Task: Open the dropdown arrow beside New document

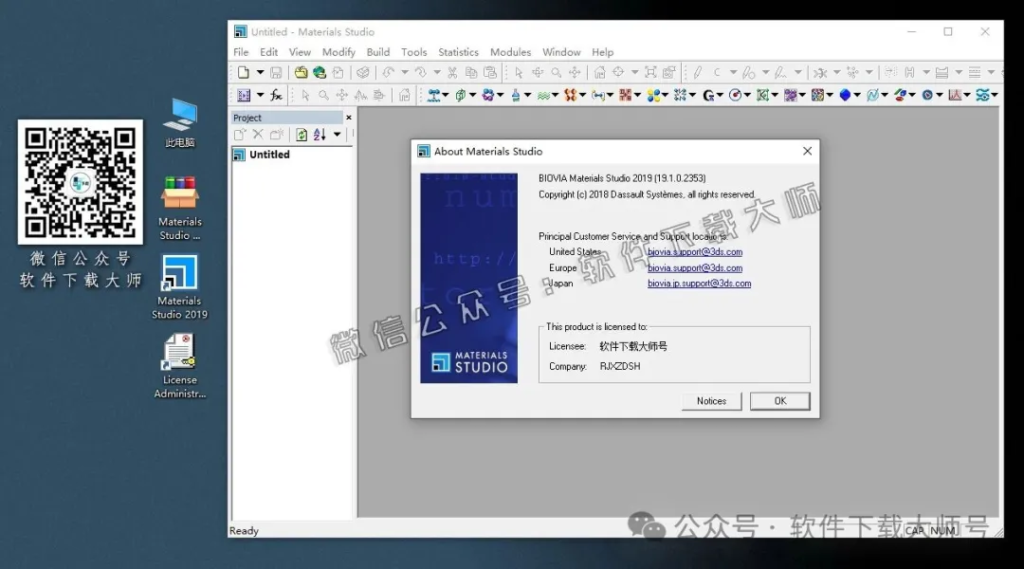Action: pos(260,73)
